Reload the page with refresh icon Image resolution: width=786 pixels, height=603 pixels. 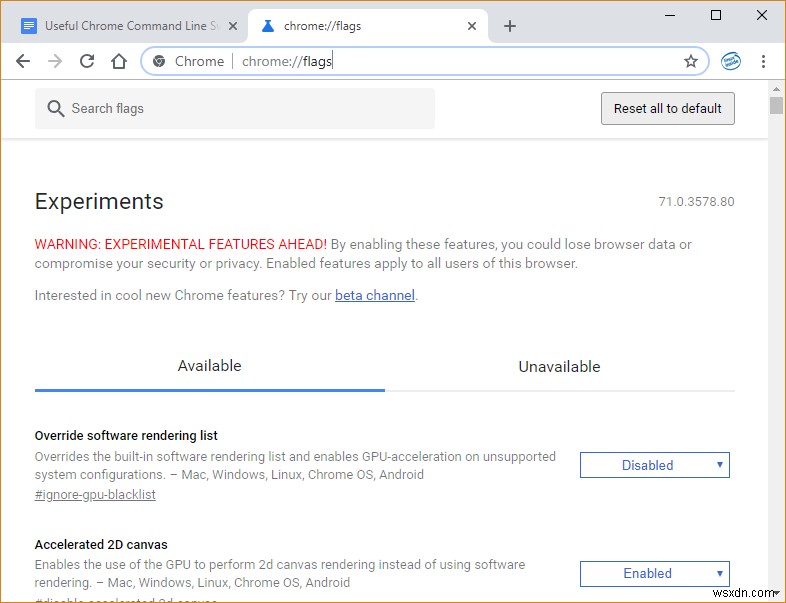pyautogui.click(x=87, y=61)
